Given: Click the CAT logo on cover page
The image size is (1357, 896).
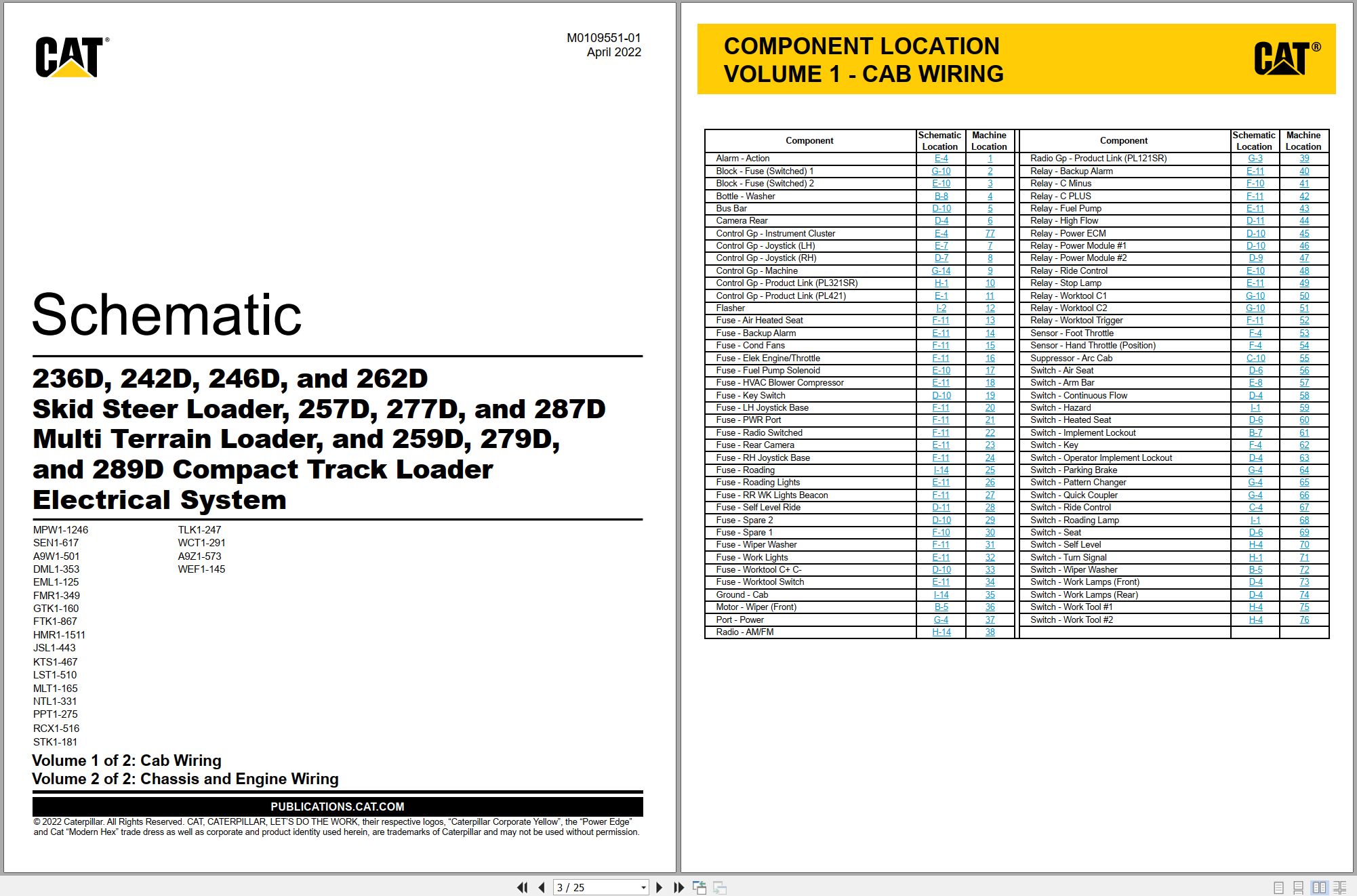Looking at the screenshot, I should [x=71, y=58].
